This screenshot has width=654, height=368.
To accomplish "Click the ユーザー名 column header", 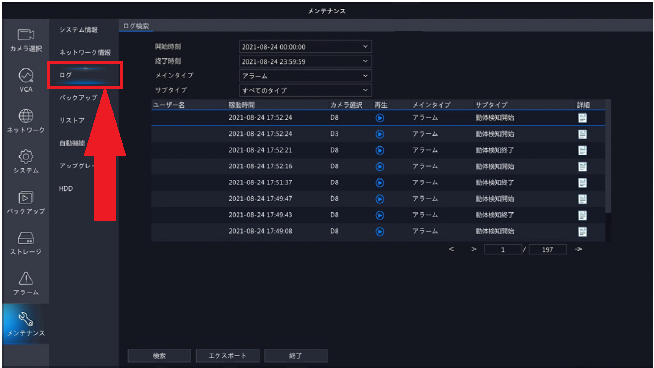I will [x=169, y=105].
